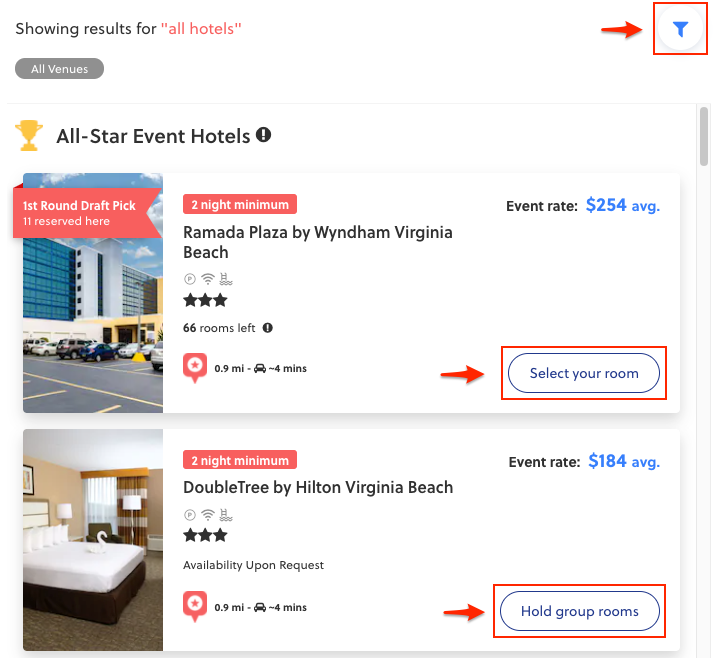Click the Ramada Plaza Wi-Fi amenity icon

pyautogui.click(x=207, y=279)
